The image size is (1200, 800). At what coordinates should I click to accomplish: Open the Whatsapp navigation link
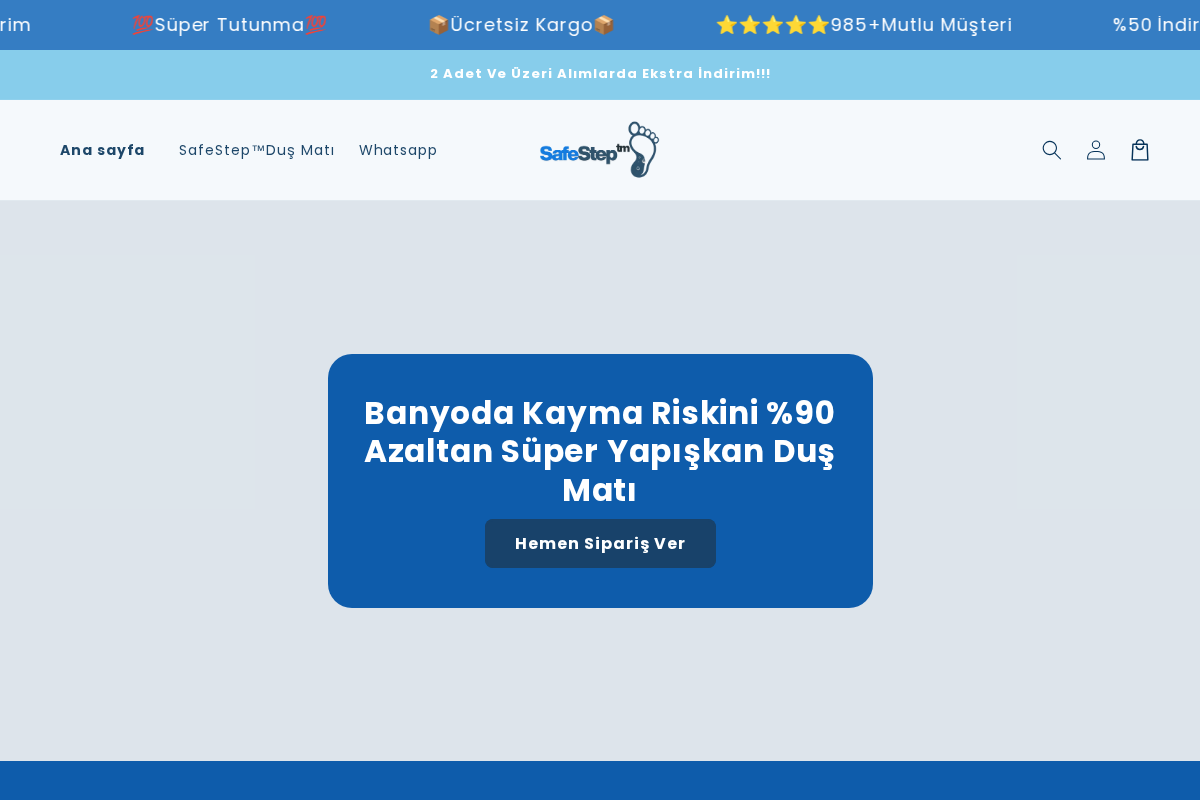398,150
